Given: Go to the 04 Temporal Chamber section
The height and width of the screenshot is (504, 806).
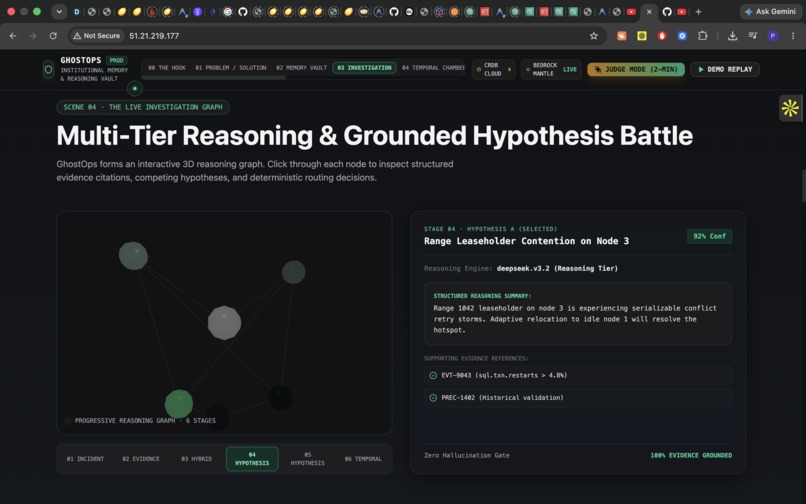Looking at the screenshot, I should click(x=433, y=68).
